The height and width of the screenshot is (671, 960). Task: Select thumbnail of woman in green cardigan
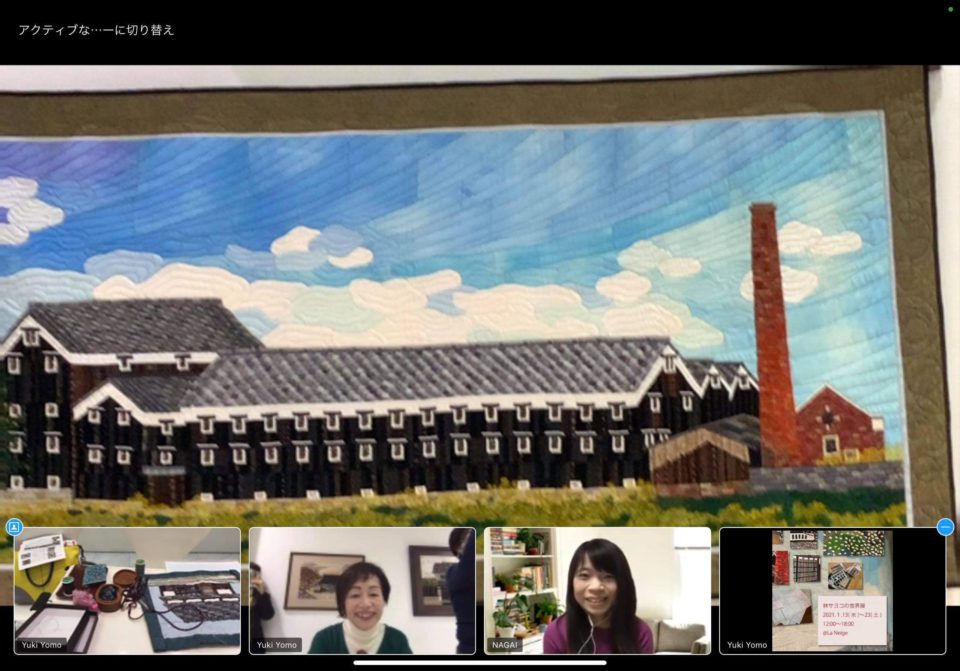(x=362, y=591)
